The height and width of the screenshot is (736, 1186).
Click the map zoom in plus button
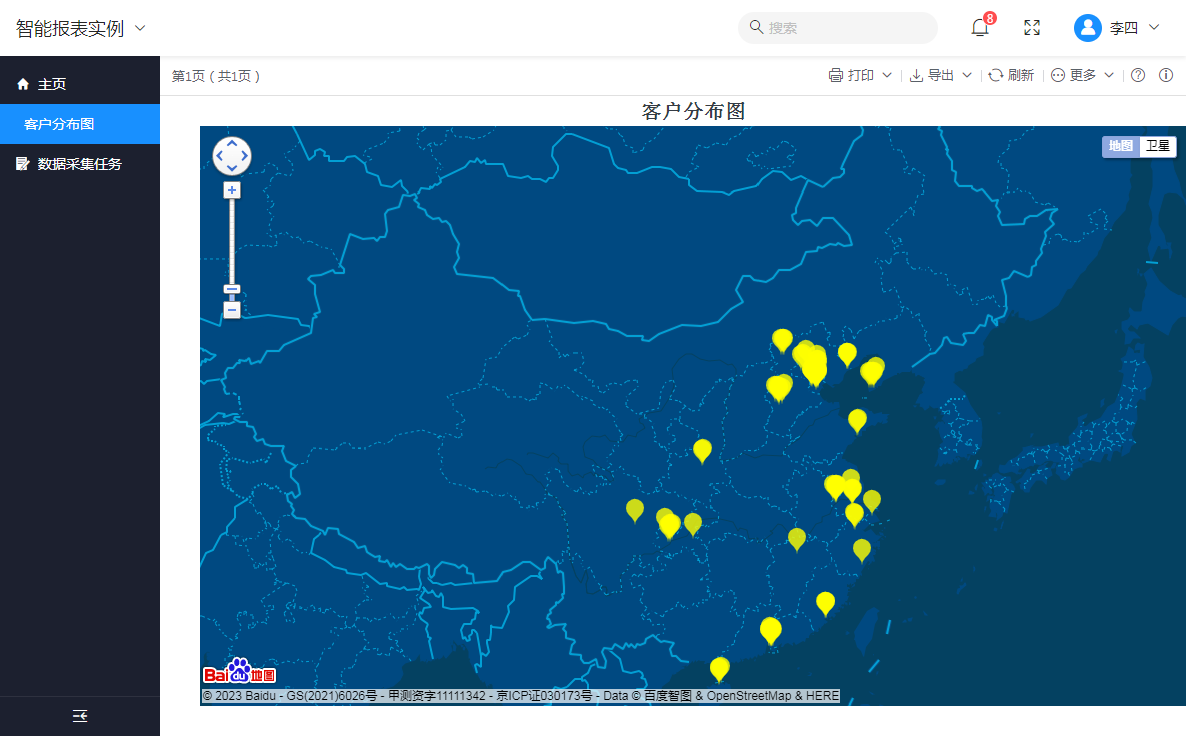(x=232, y=190)
